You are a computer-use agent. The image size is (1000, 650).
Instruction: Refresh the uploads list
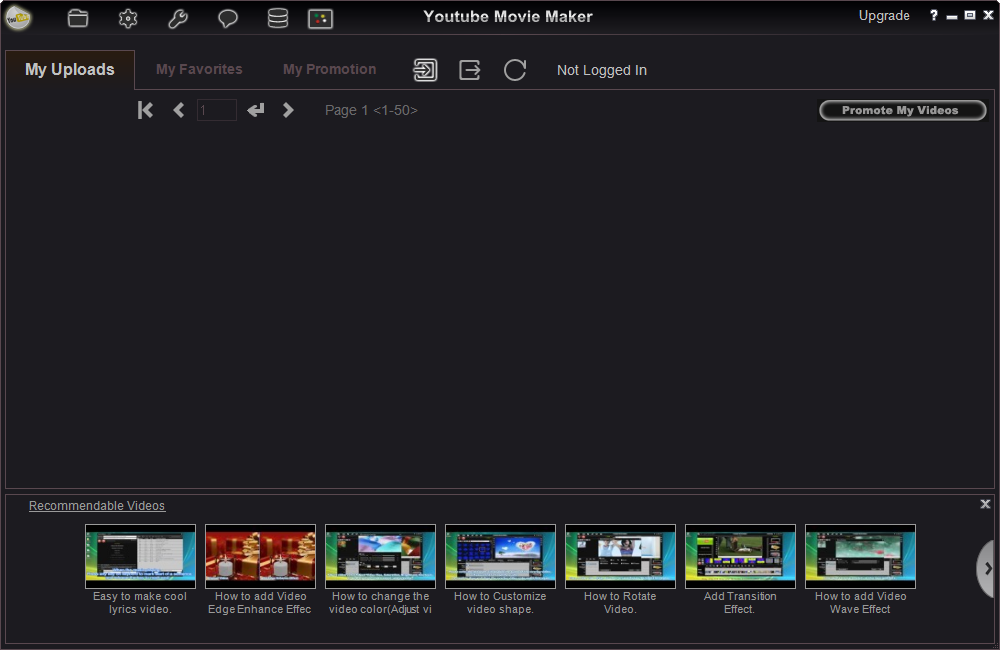(x=515, y=70)
